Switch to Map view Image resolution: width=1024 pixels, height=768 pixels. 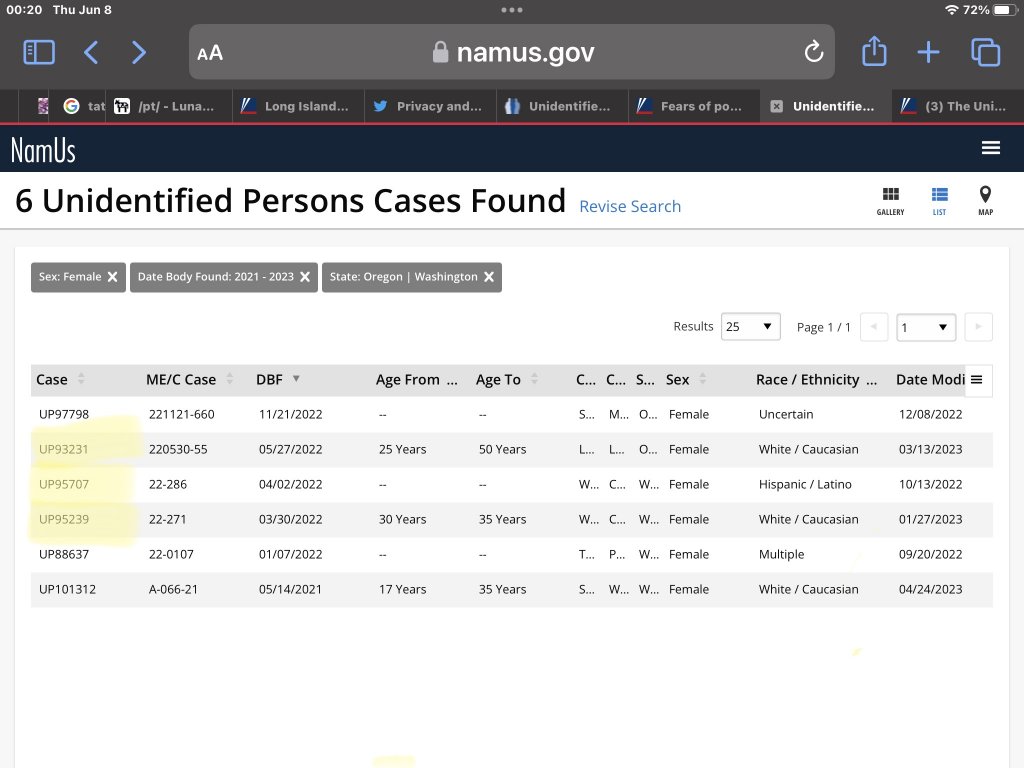pyautogui.click(x=985, y=200)
